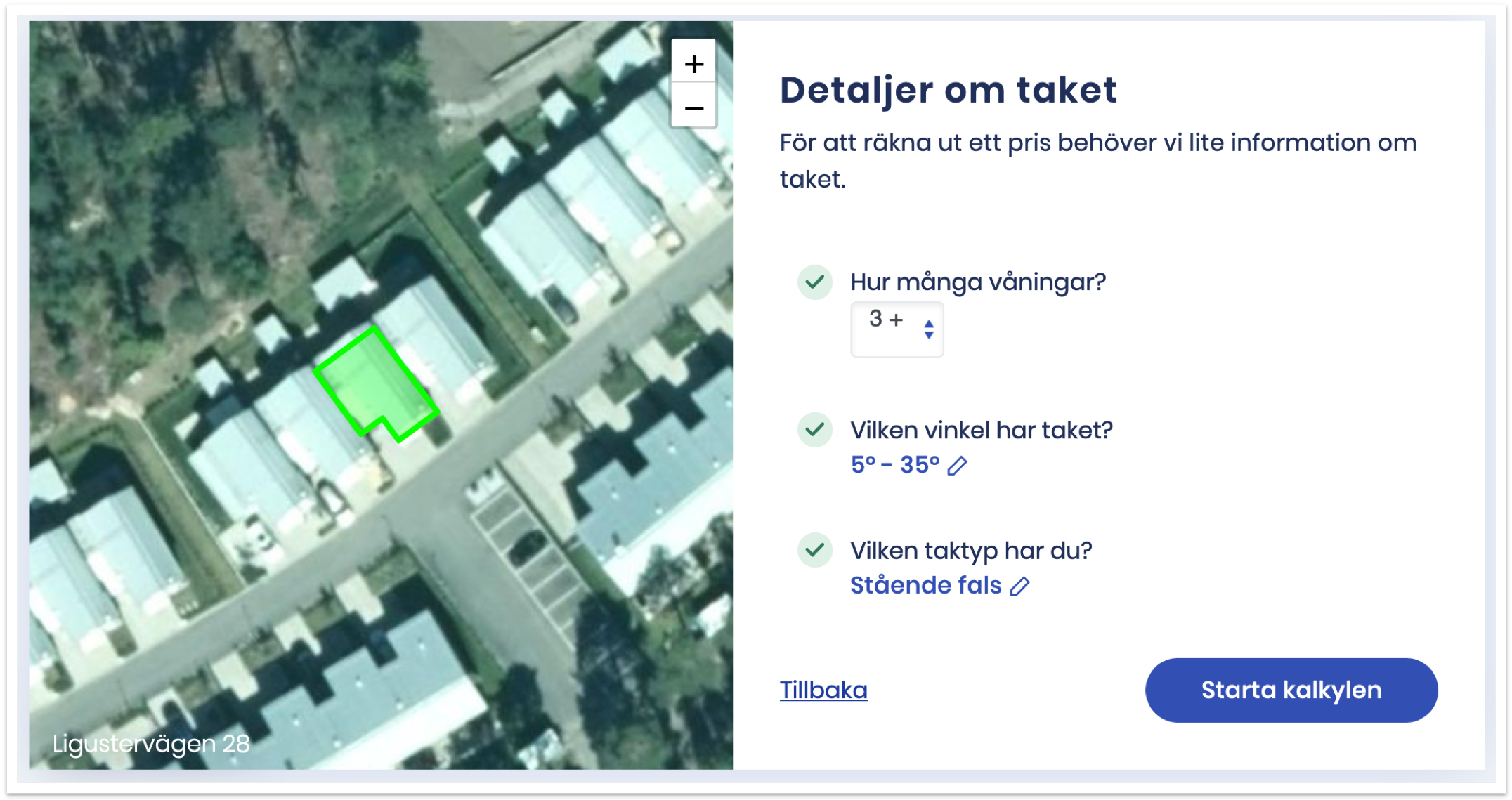
Task: Click the checkmark beside Vilken taktyp har du
Action: coord(815,550)
